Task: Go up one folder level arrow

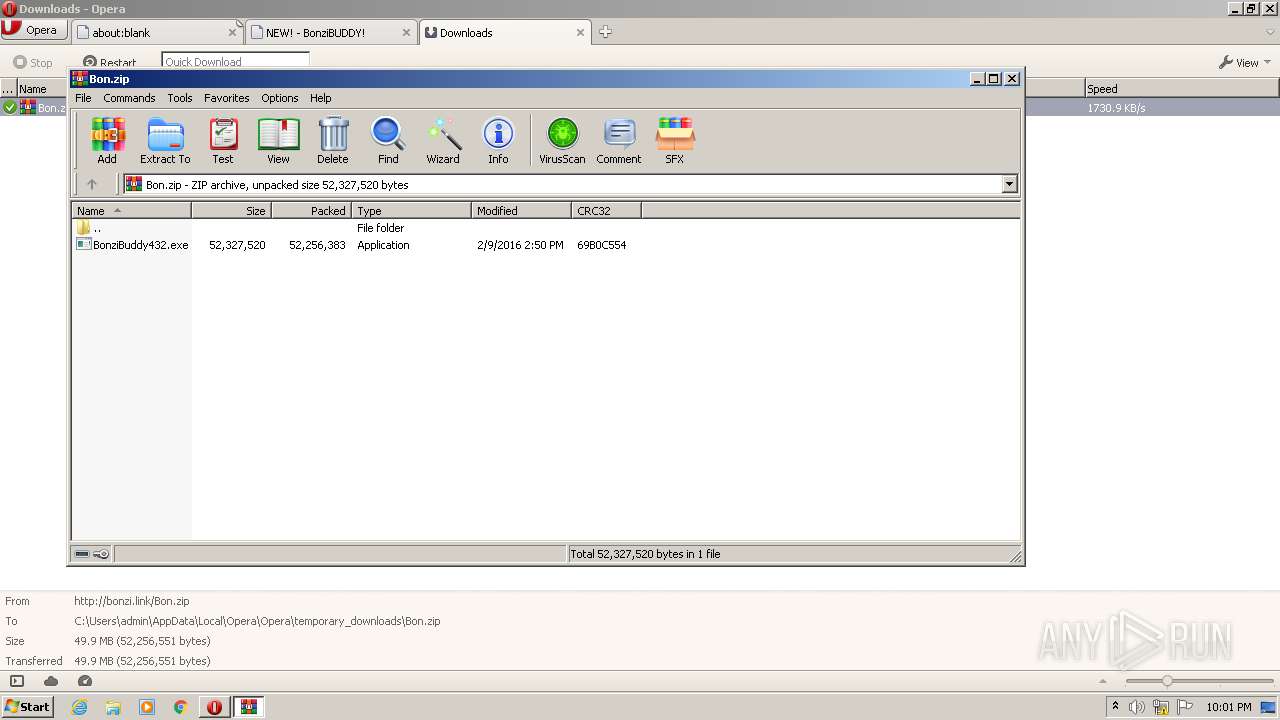Action: pyautogui.click(x=92, y=184)
